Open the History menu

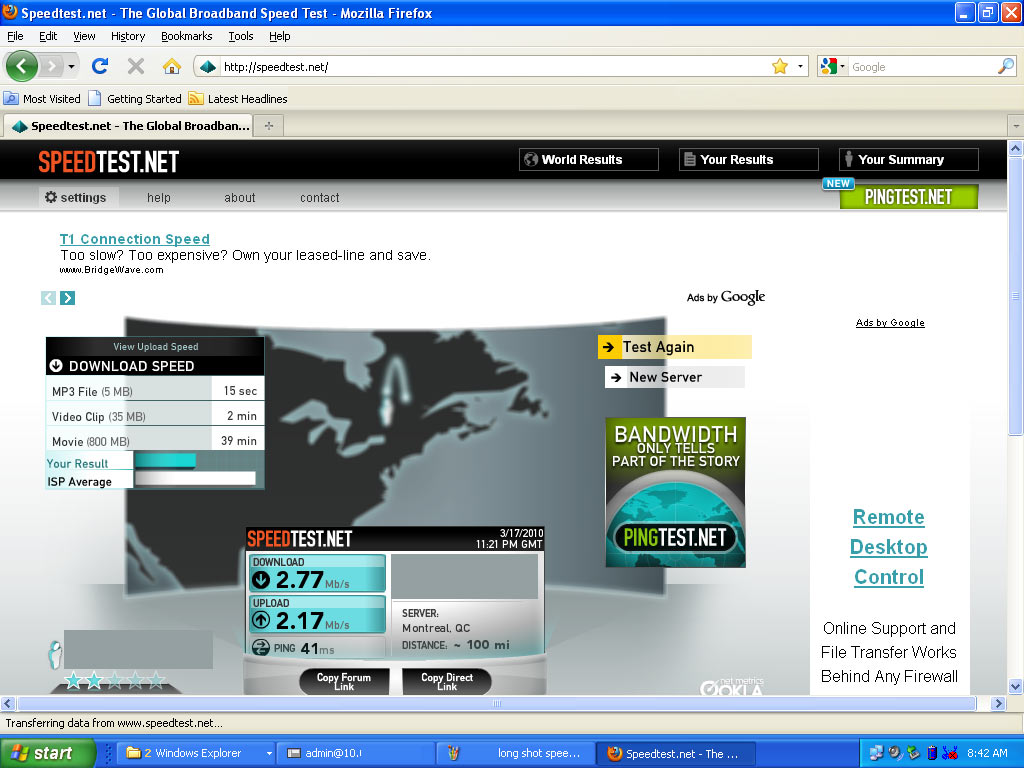(128, 36)
